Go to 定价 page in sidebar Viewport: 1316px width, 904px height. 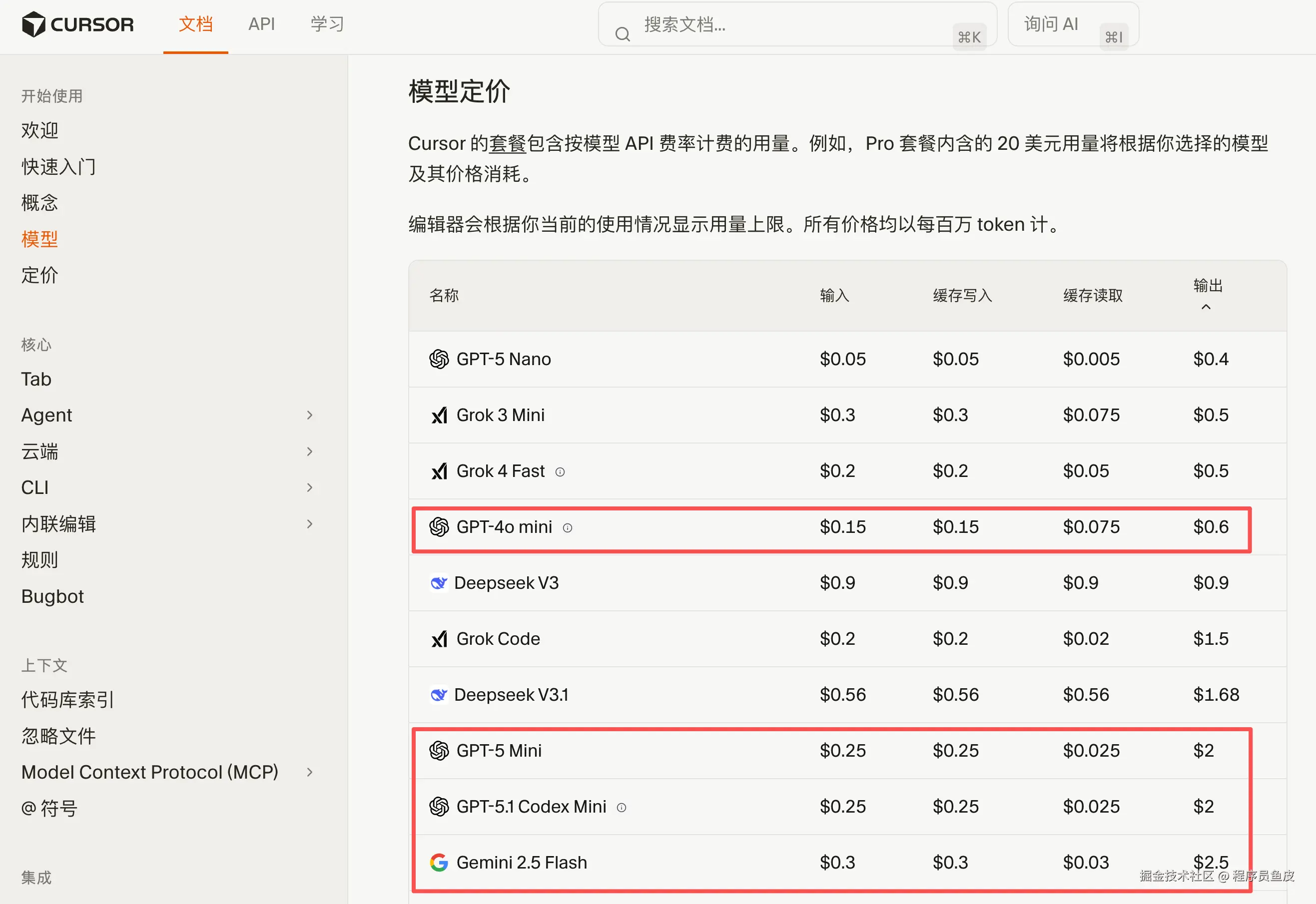[39, 275]
